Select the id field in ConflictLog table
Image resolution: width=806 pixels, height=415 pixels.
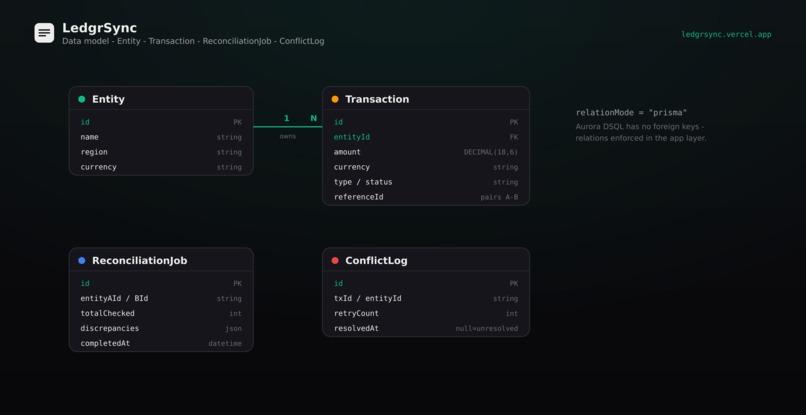pos(426,283)
